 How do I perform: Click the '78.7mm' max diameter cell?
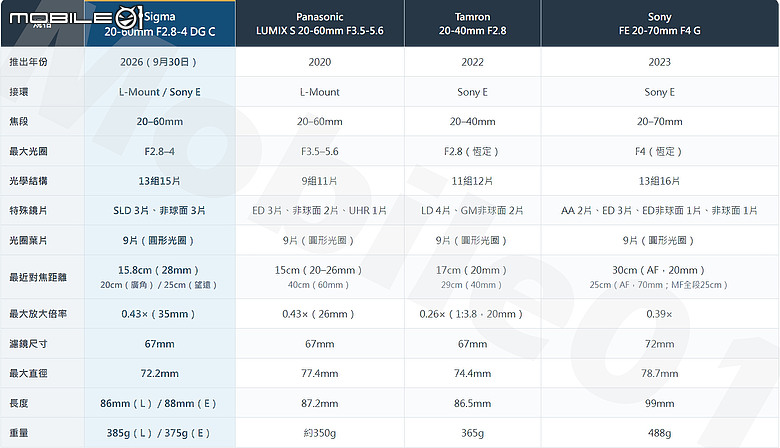tap(660, 373)
